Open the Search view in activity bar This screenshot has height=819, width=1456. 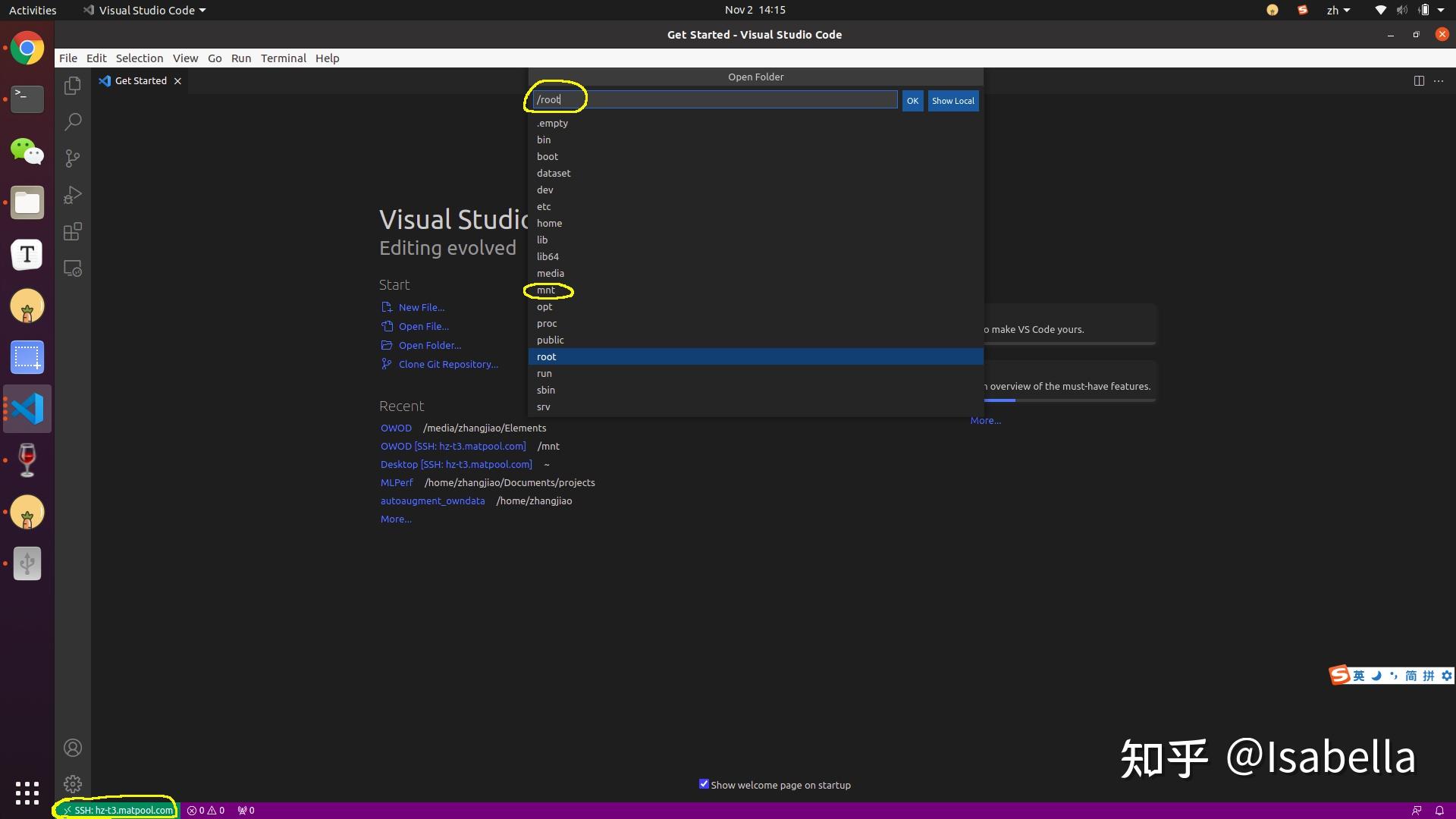point(73,122)
